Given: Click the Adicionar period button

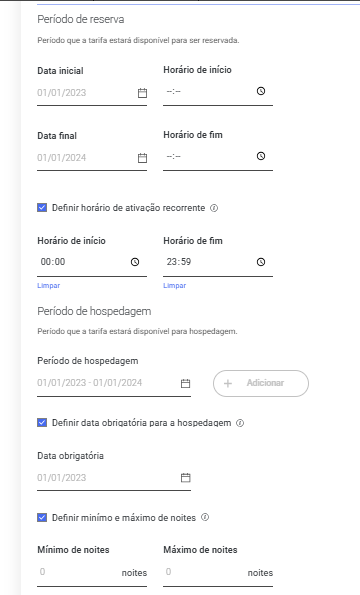Looking at the screenshot, I should (261, 383).
